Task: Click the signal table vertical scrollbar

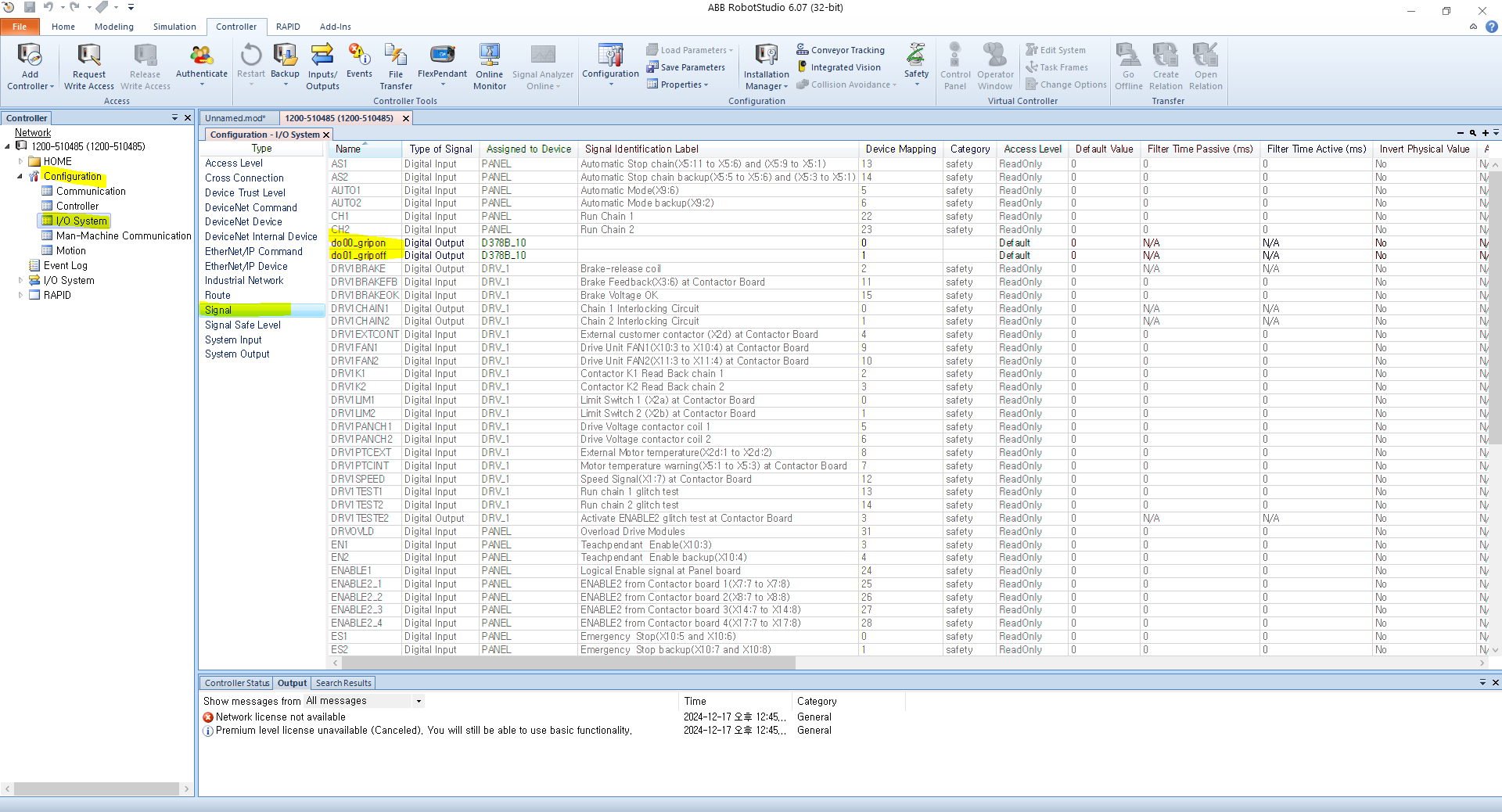Action: (1495, 307)
